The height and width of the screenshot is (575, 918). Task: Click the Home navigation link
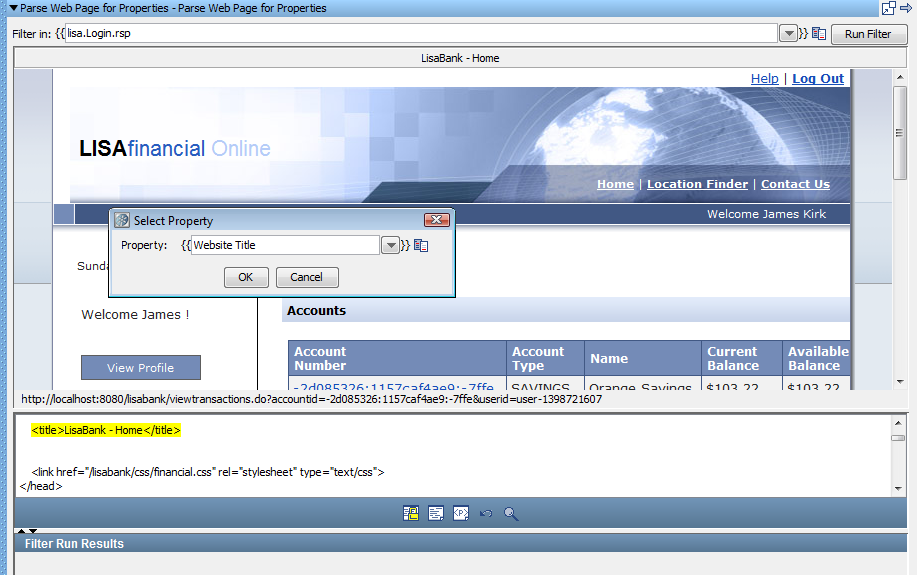(x=615, y=184)
